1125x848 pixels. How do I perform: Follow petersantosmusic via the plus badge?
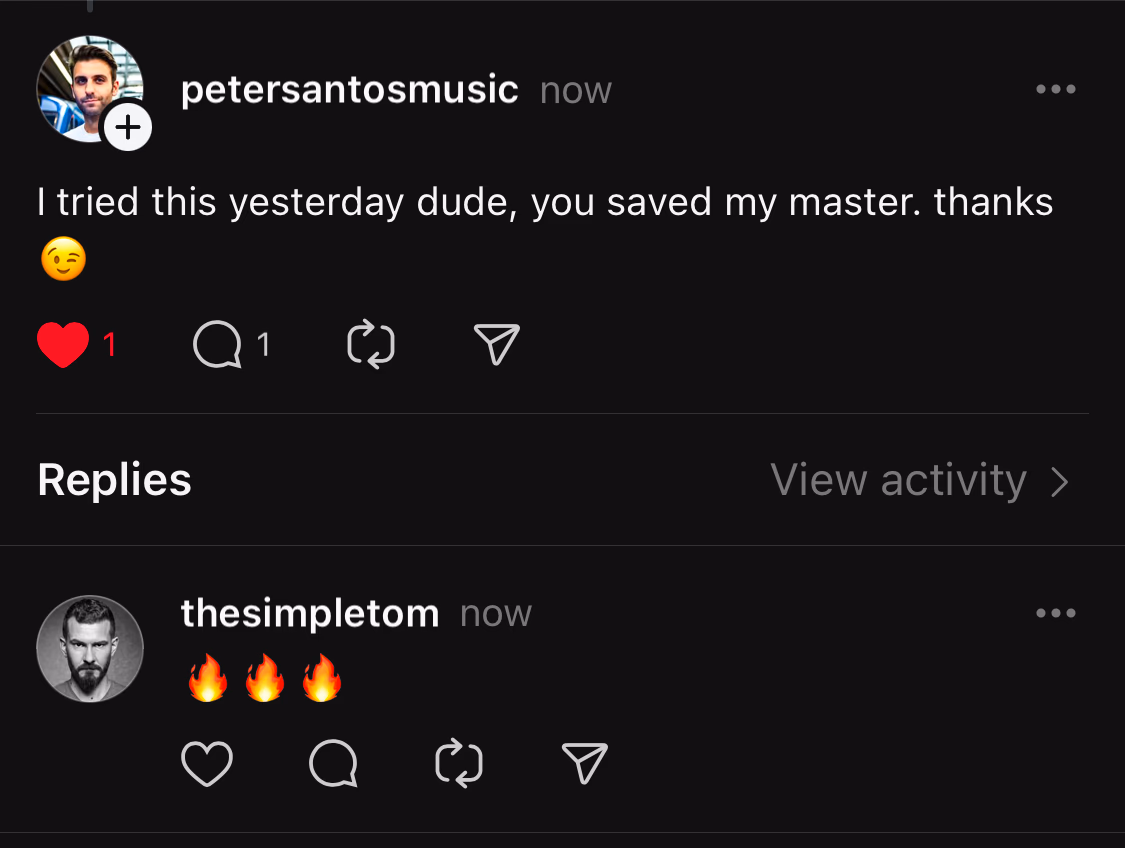click(x=127, y=127)
